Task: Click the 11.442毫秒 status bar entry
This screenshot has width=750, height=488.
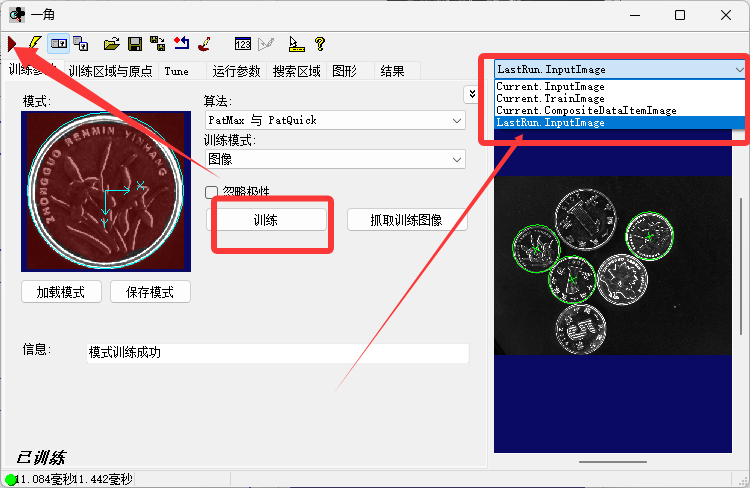Action: pyautogui.click(x=103, y=479)
